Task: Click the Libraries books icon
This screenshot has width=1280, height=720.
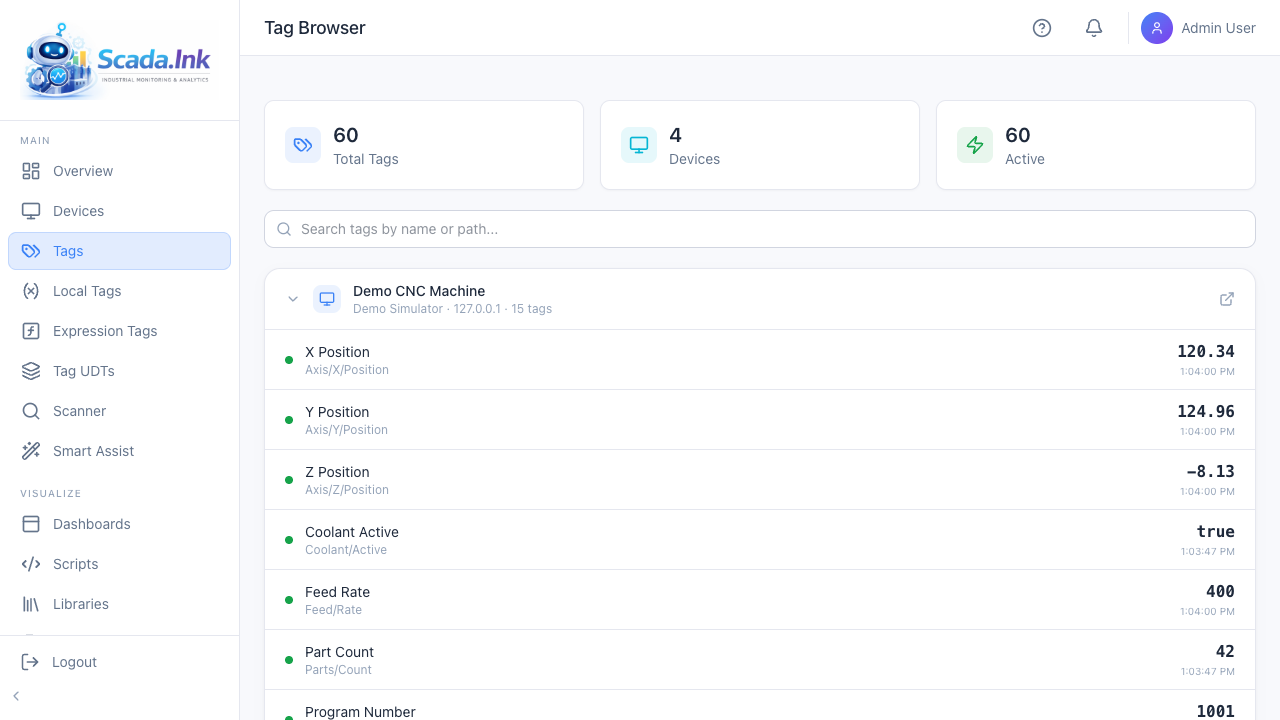Action: coord(31,604)
